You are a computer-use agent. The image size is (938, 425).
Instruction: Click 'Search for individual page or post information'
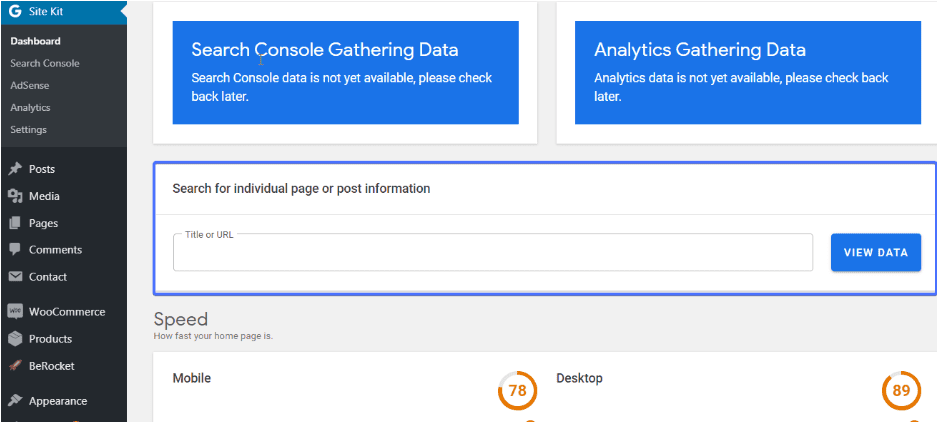[302, 189]
